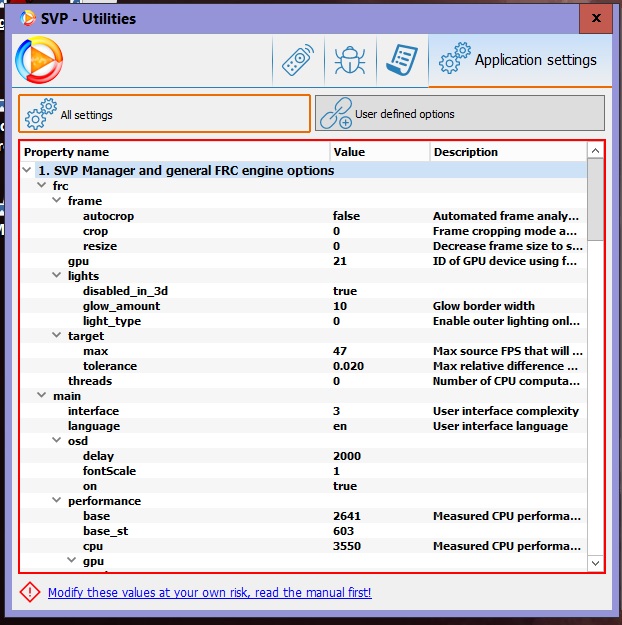Viewport: 622px width, 625px height.
Task: Open the remote control tab icon
Action: click(298, 60)
